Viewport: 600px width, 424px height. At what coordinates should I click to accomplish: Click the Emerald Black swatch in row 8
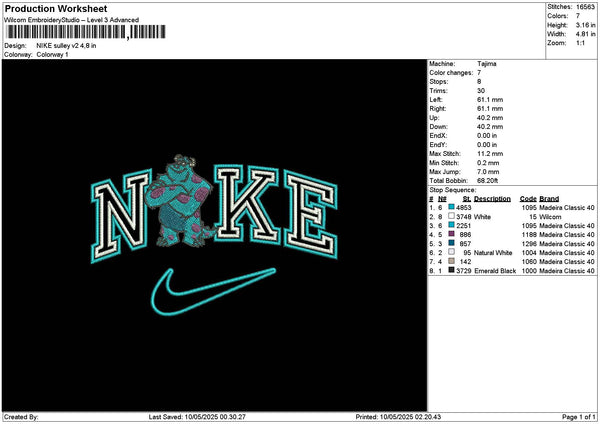pos(452,270)
